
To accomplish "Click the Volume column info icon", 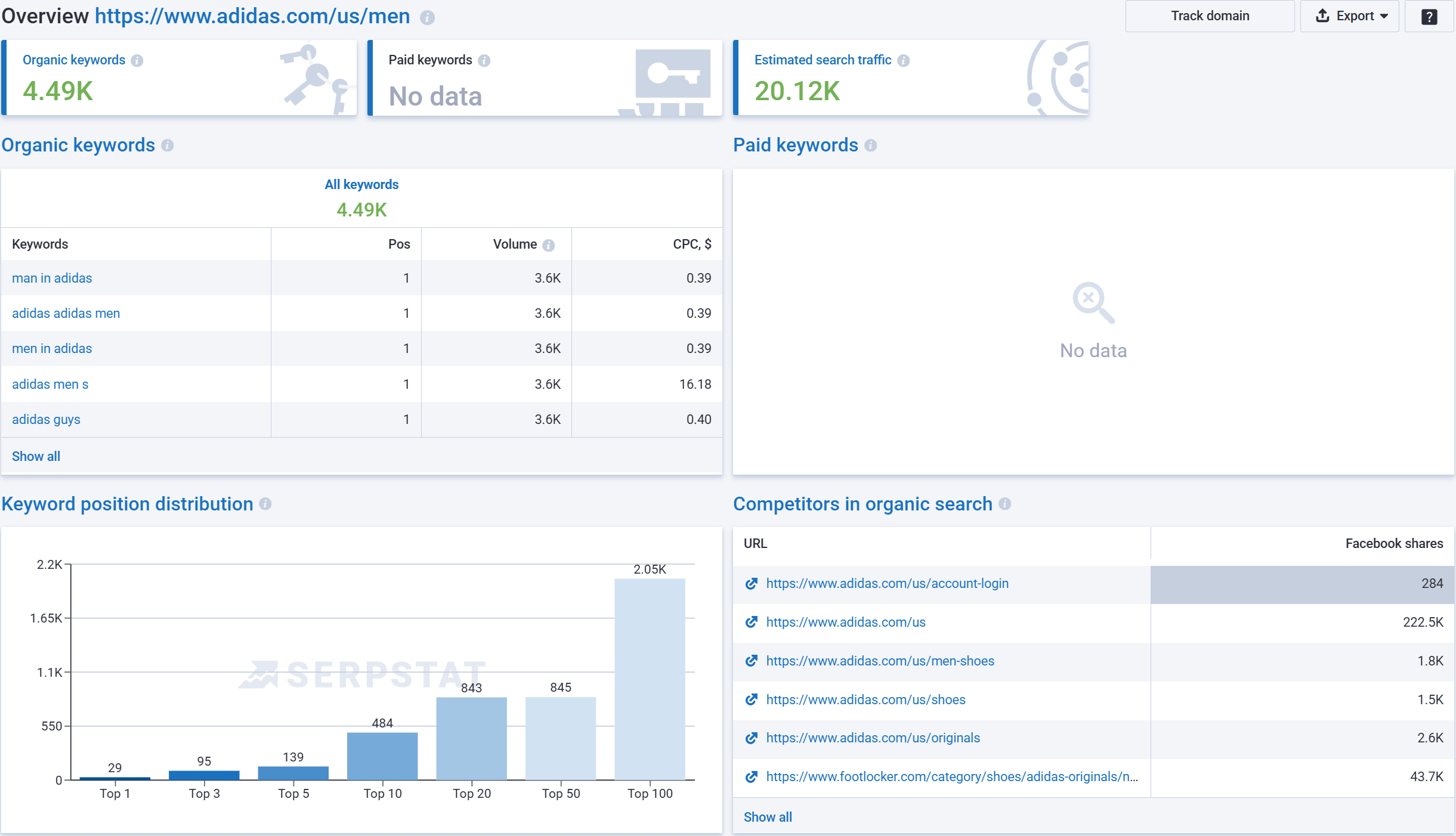I will coord(549,244).
